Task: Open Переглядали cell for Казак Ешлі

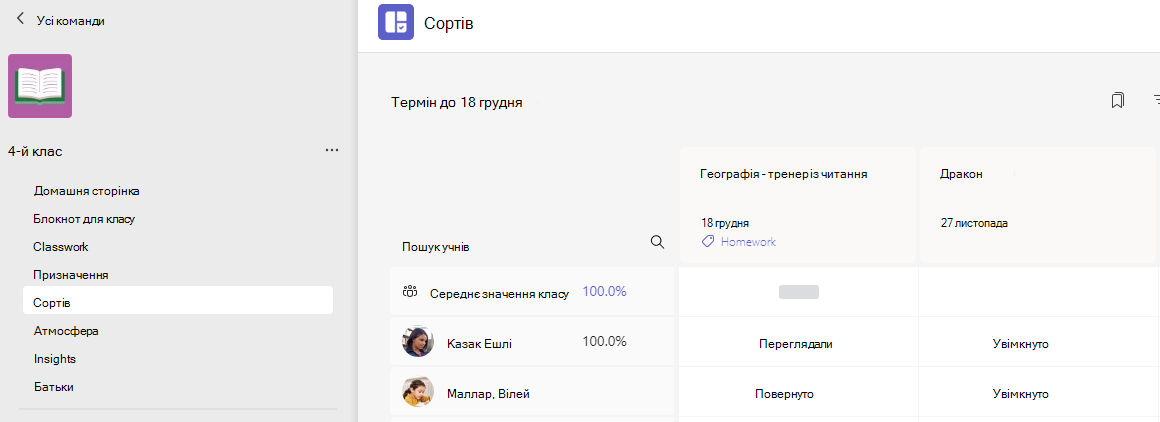Action: [x=800, y=344]
